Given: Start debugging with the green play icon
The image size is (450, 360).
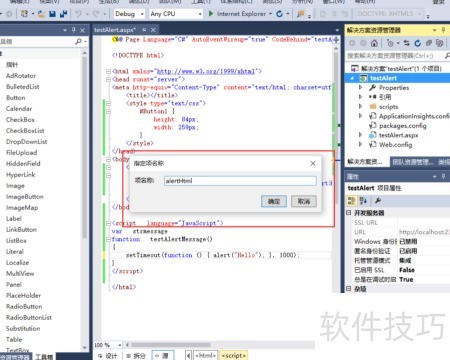Looking at the screenshot, I should [x=211, y=14].
